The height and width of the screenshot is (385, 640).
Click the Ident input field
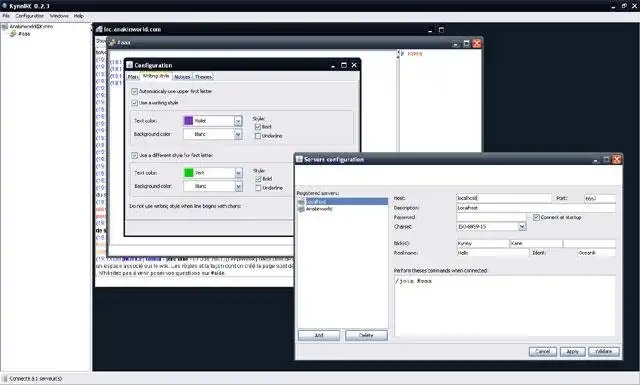[x=596, y=253]
